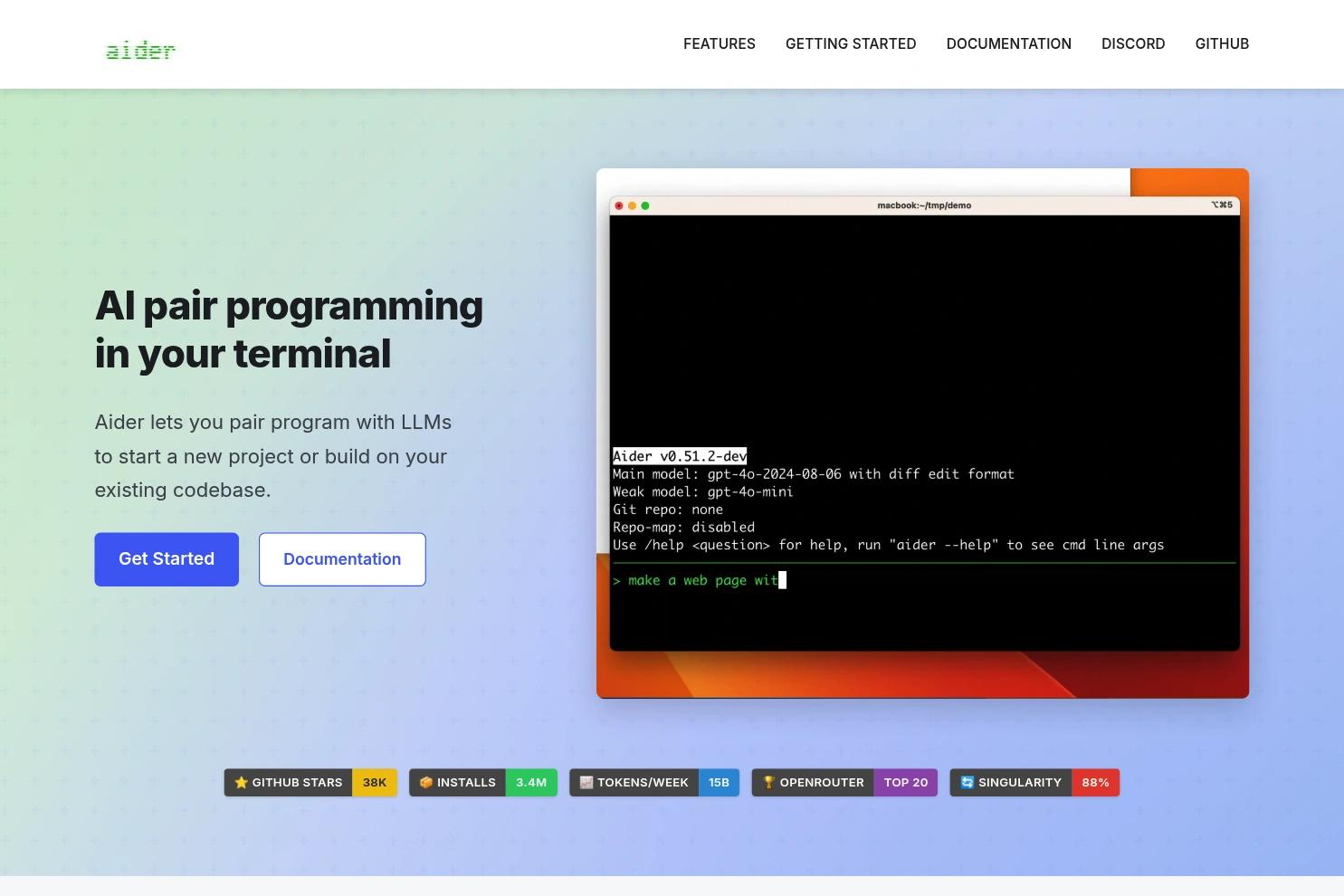Click the 'Git repo: none' terminal line
This screenshot has width=1344, height=896.
[x=668, y=510]
